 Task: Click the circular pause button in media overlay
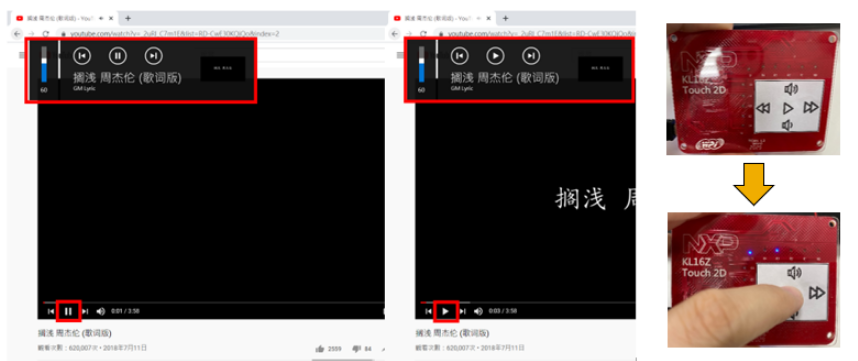(x=118, y=56)
